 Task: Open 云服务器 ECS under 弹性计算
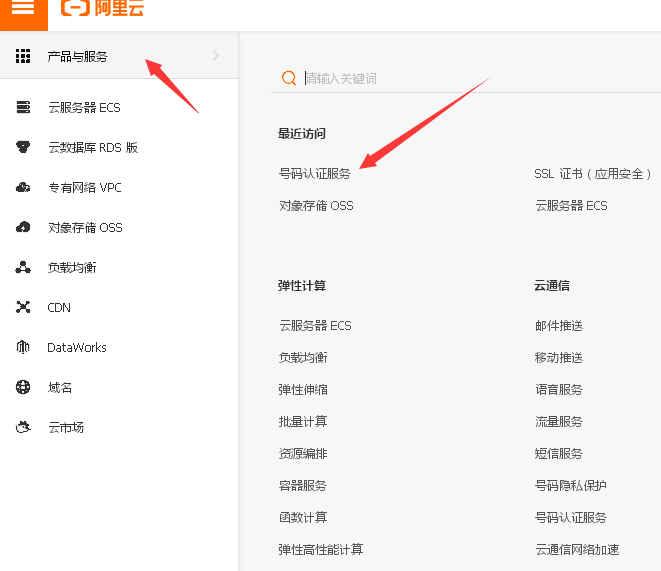[x=315, y=326]
